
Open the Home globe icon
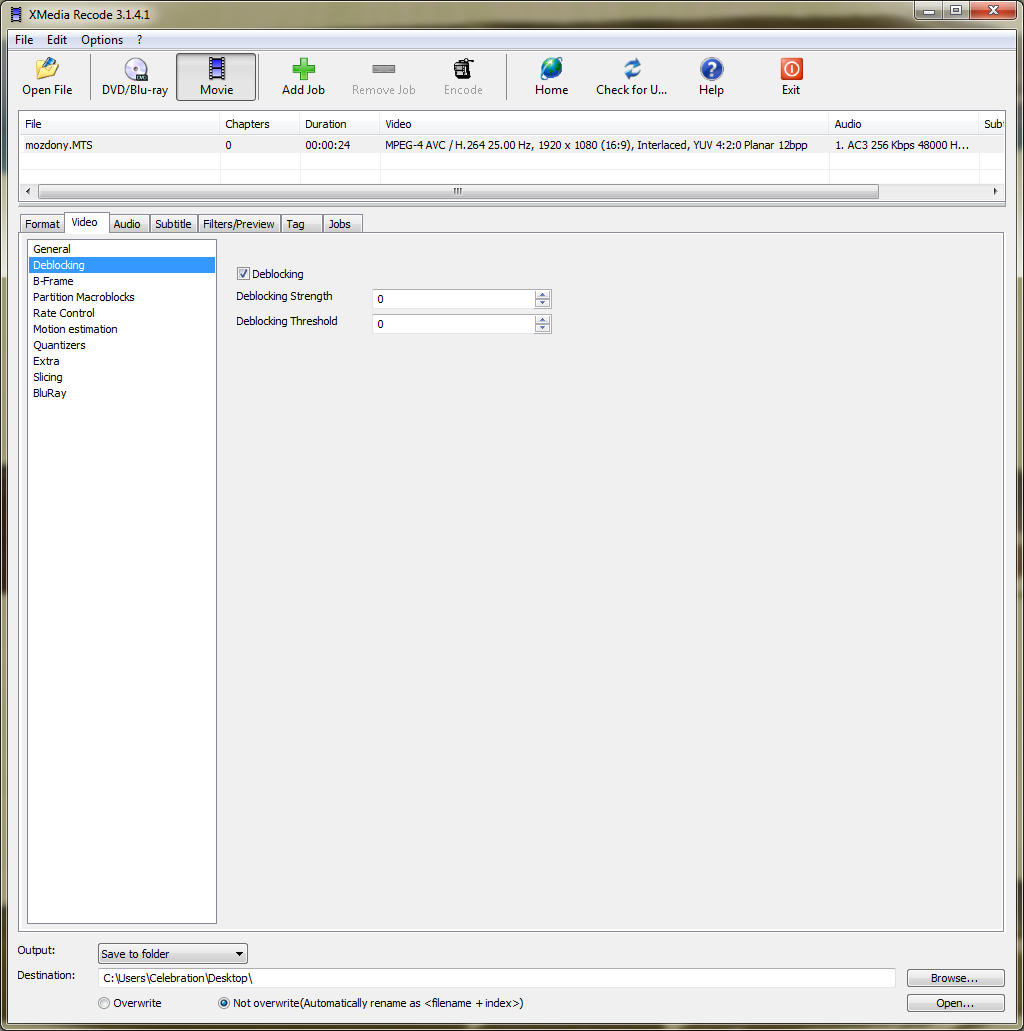[x=551, y=68]
